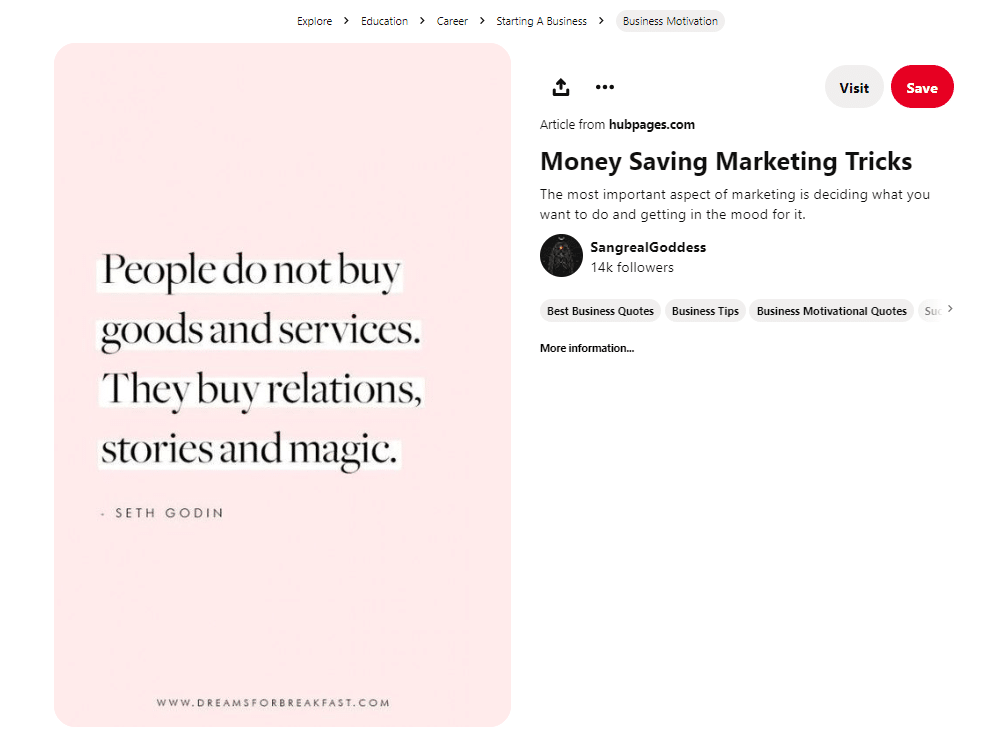Select the Business Tips tag
The height and width of the screenshot is (746, 987).
tap(705, 311)
